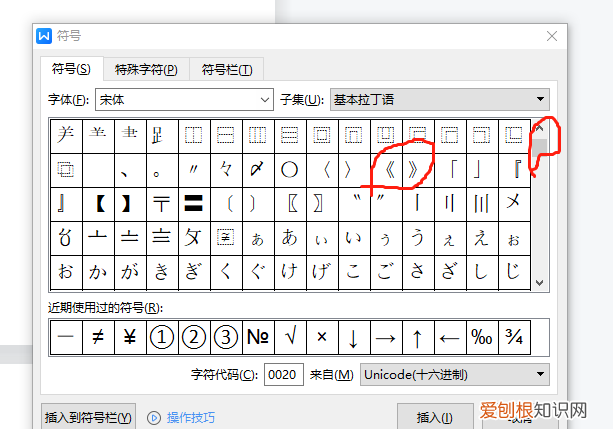Select the hiragana こ character in grid
Image resolution: width=613 pixels, height=429 pixels.
coord(355,272)
